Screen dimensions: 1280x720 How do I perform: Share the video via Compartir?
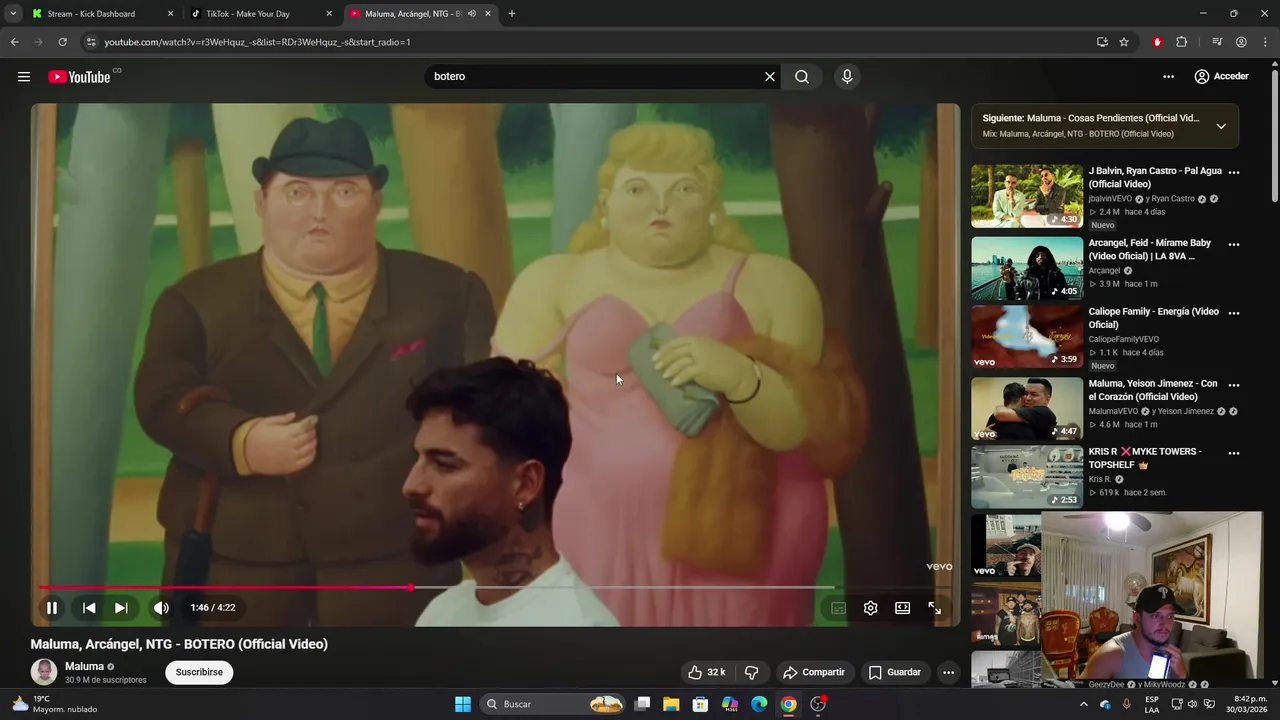click(814, 672)
